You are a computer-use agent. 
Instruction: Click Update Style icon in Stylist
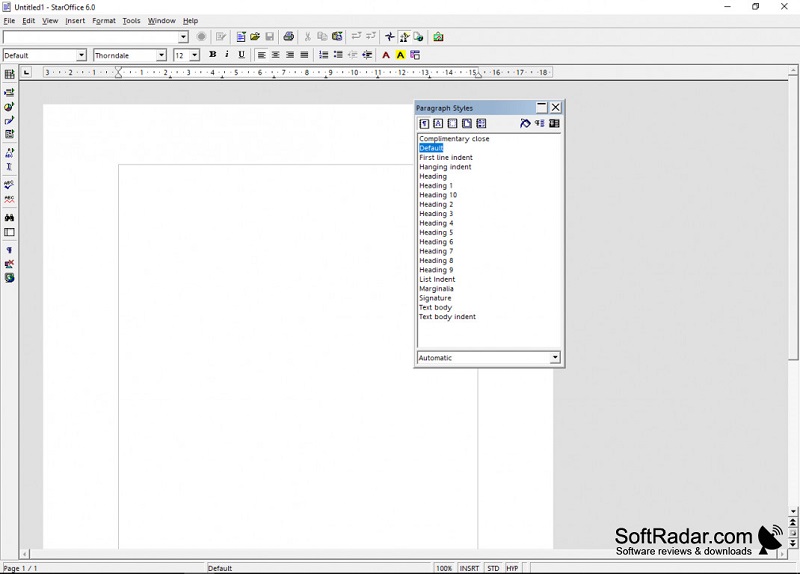[x=554, y=123]
